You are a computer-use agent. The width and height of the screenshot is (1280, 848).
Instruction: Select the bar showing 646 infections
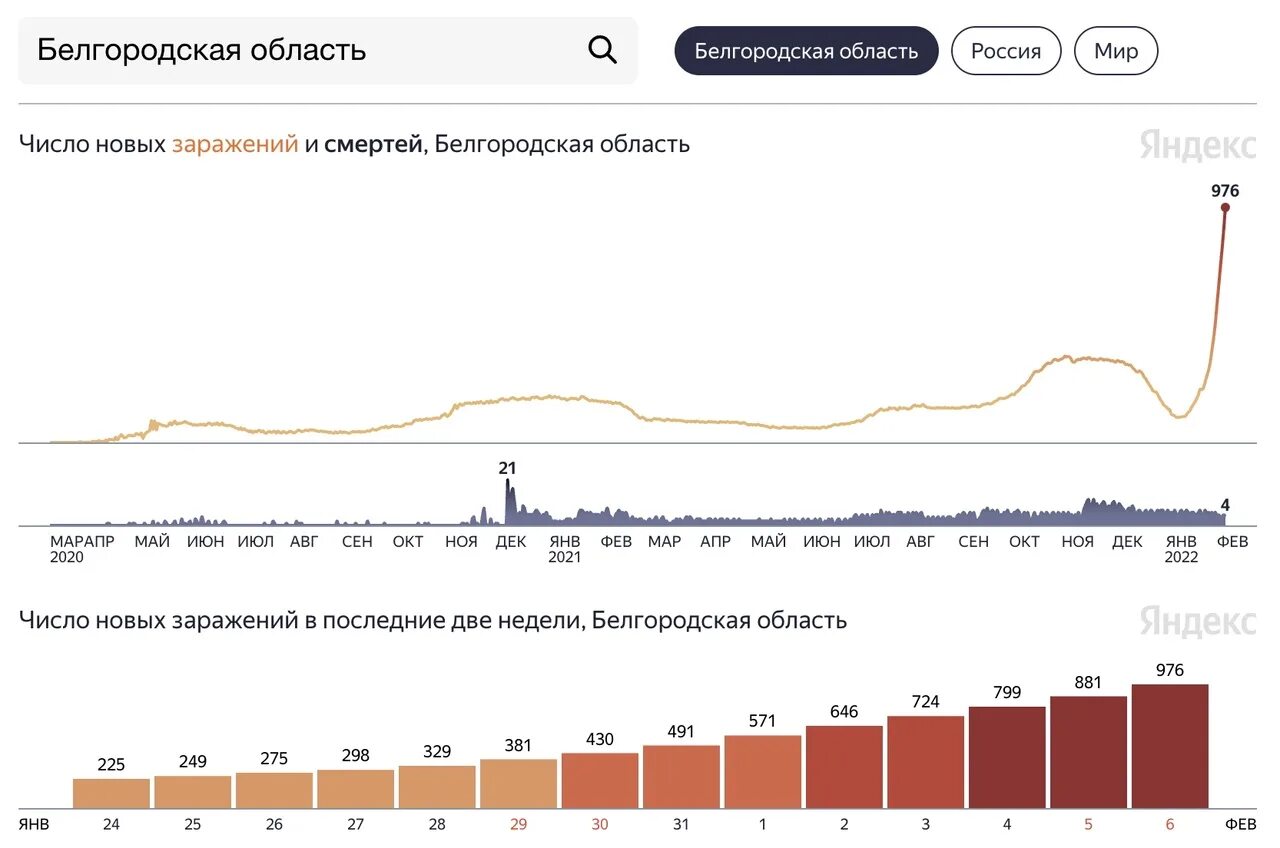(x=844, y=767)
